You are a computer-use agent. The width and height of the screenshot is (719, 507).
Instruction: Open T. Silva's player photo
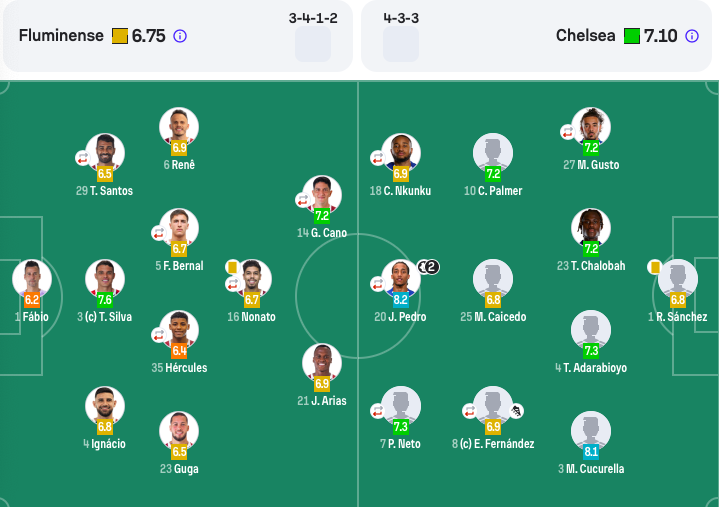pos(105,278)
